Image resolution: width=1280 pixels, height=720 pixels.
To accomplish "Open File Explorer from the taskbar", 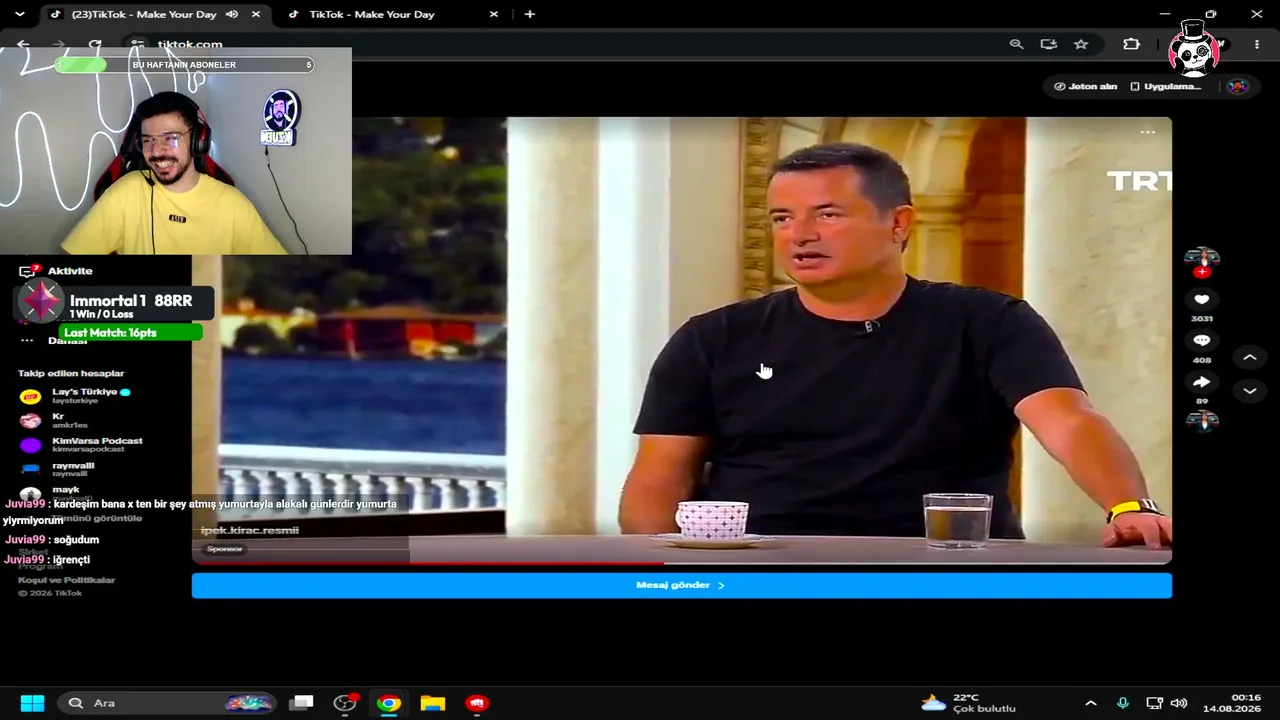I will click(432, 703).
